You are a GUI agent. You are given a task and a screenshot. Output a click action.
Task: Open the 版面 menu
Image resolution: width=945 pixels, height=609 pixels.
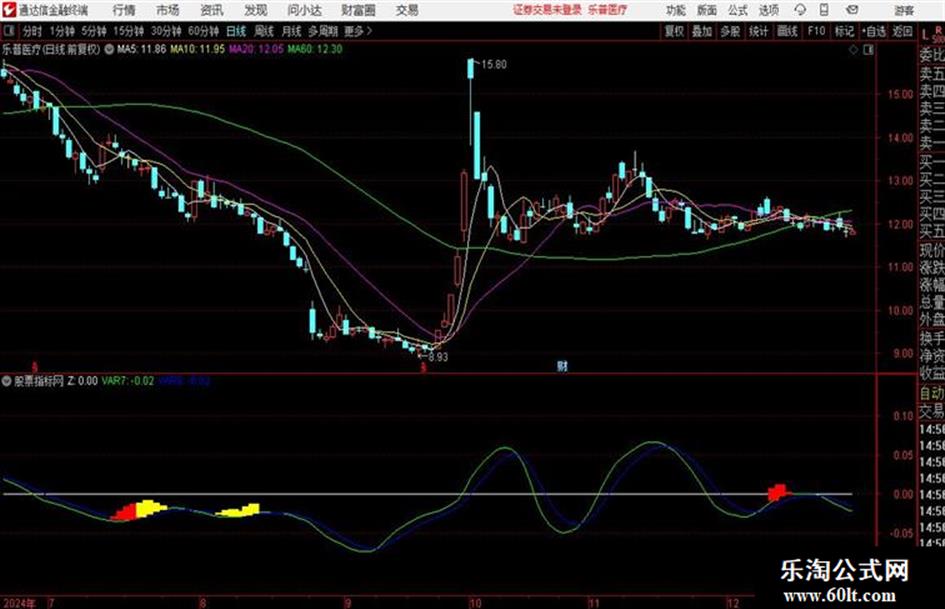tap(707, 10)
